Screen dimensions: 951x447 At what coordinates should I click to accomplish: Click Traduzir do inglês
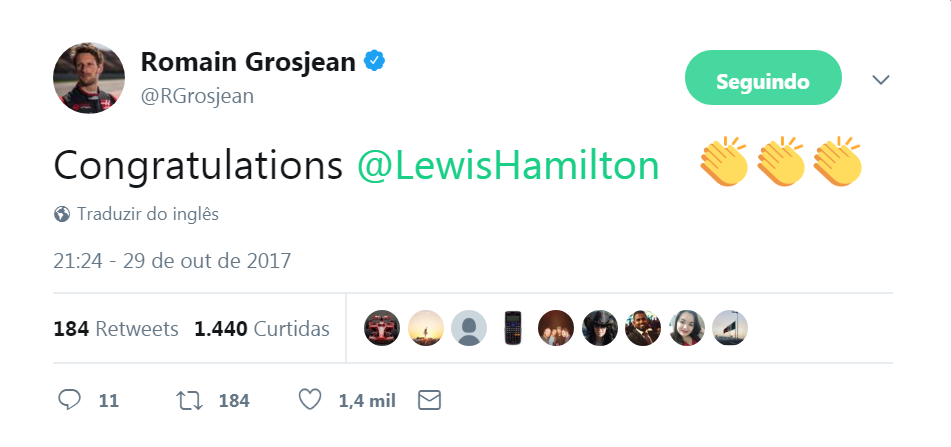tap(148, 214)
